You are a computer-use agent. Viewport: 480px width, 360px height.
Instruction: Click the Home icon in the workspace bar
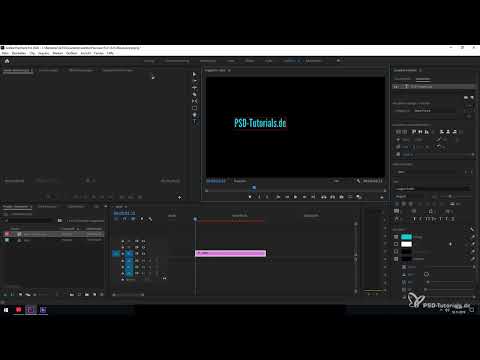[7, 61]
